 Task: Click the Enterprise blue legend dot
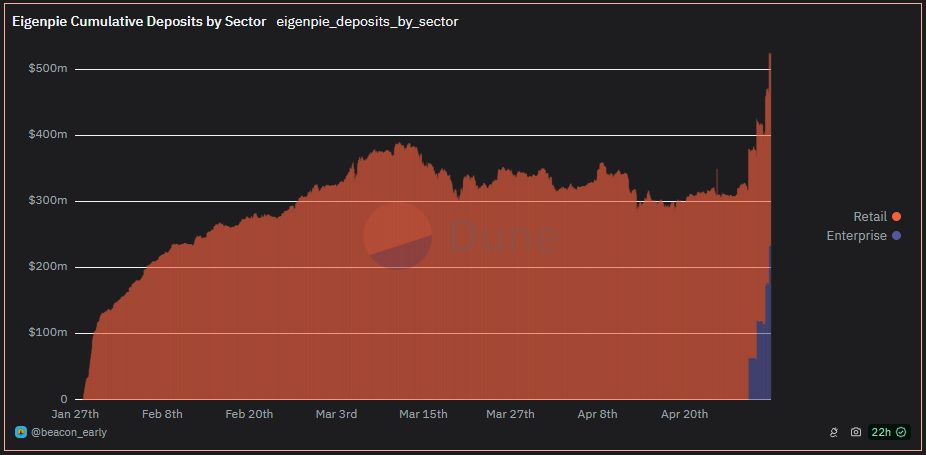pos(896,236)
